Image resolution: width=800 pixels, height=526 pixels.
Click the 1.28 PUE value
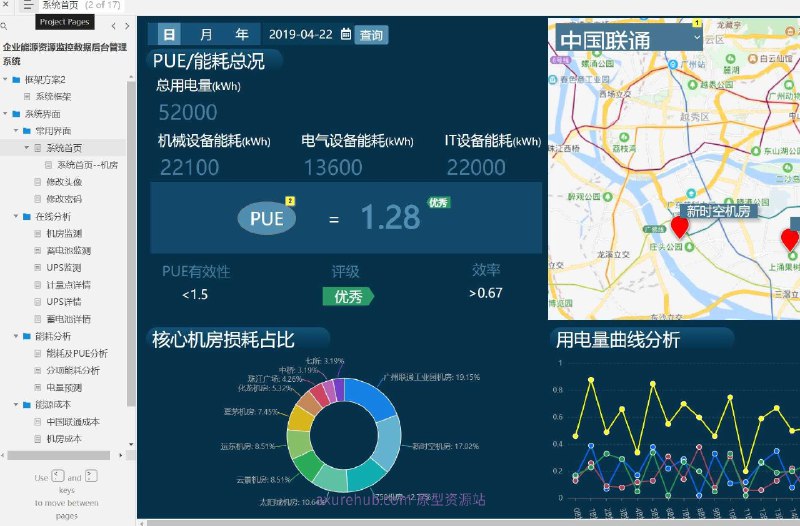pyautogui.click(x=390, y=217)
